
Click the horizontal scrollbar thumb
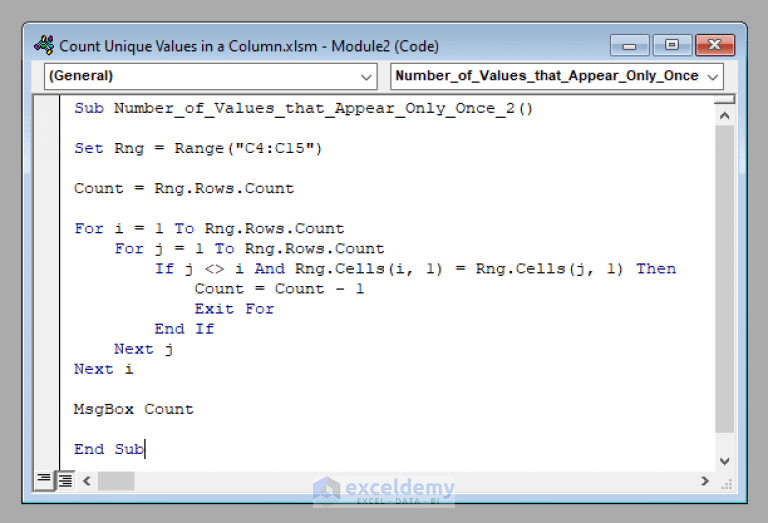[x=116, y=481]
